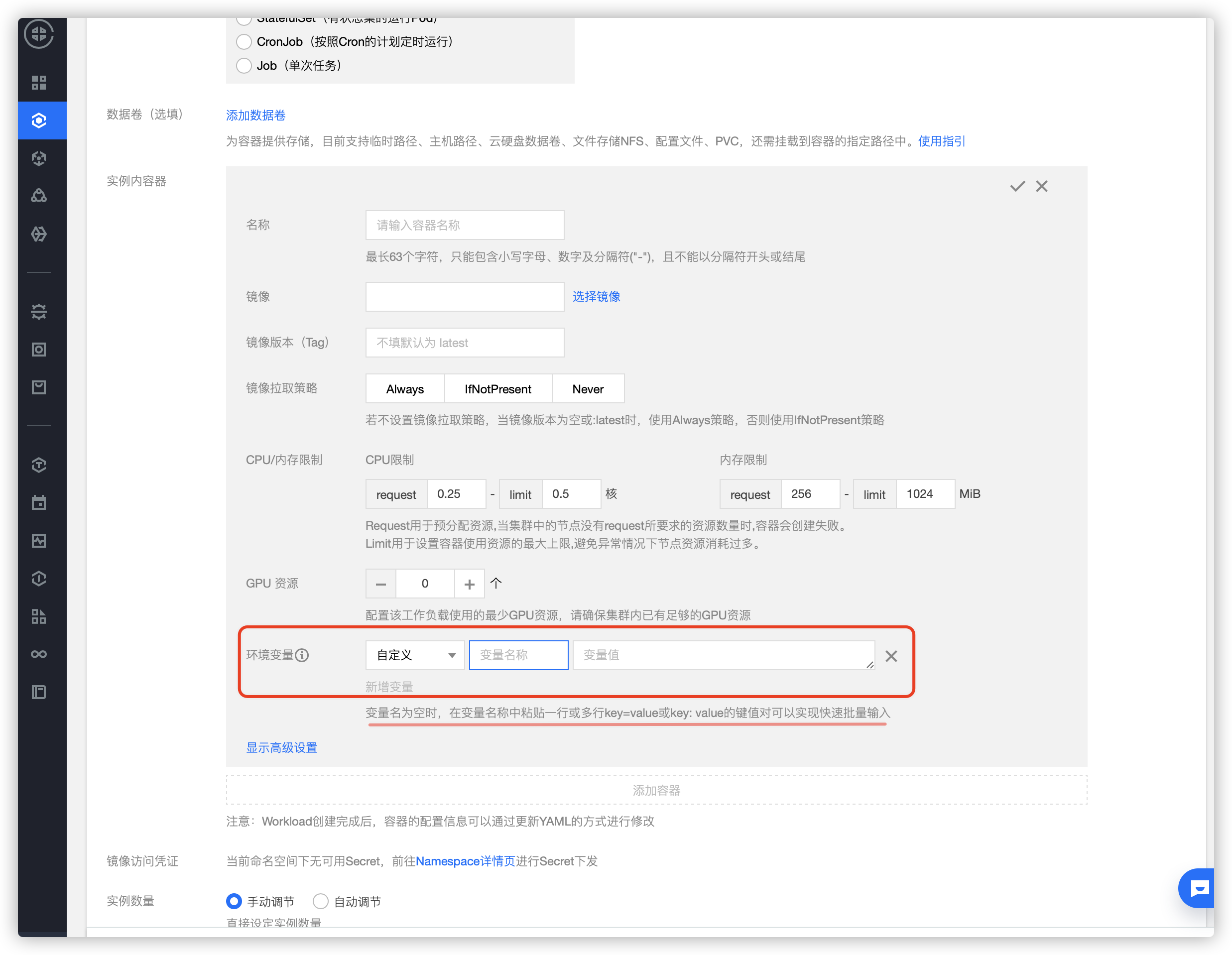Open the cube-in-hexagon sidebar icon
Image resolution: width=1232 pixels, height=955 pixels.
click(x=39, y=158)
